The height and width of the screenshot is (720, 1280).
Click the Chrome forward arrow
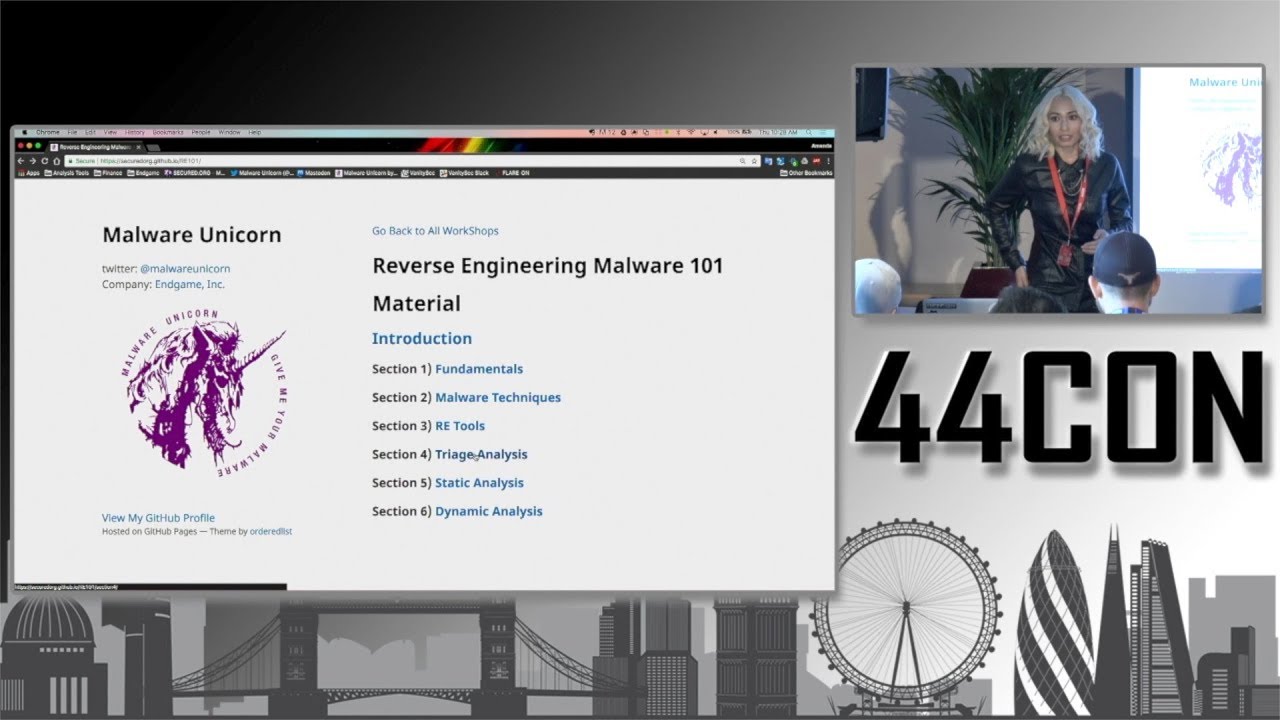(32, 161)
